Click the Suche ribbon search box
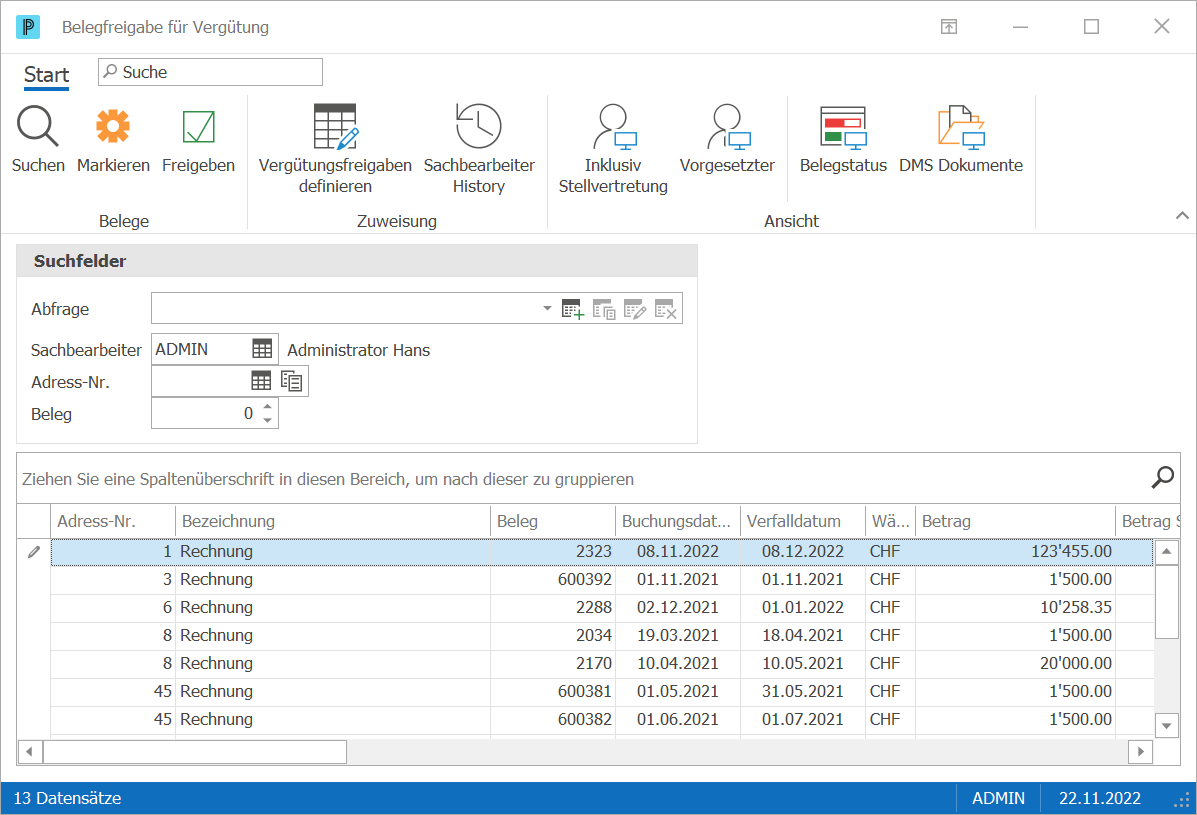 coord(211,72)
